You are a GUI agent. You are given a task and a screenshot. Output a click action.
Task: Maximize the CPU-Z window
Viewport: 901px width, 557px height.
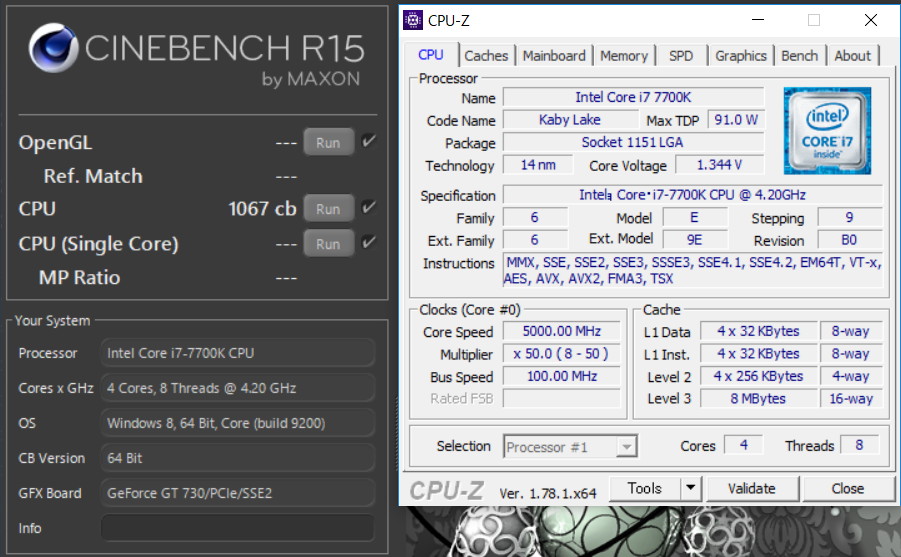point(814,20)
